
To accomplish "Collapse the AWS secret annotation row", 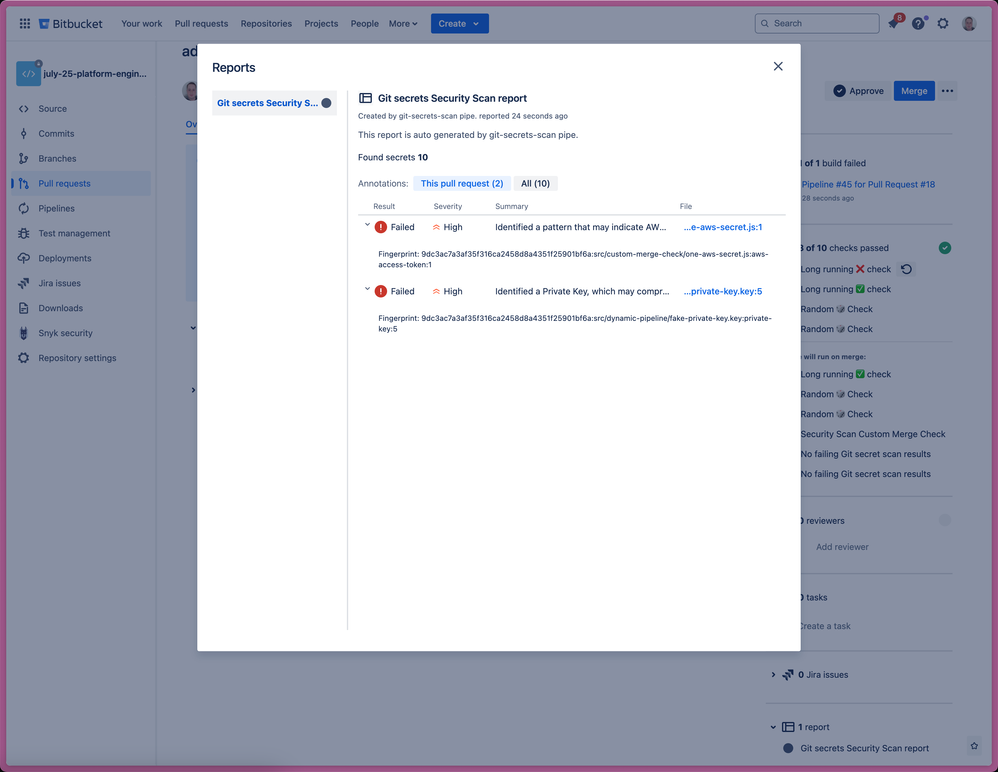I will click(x=367, y=225).
